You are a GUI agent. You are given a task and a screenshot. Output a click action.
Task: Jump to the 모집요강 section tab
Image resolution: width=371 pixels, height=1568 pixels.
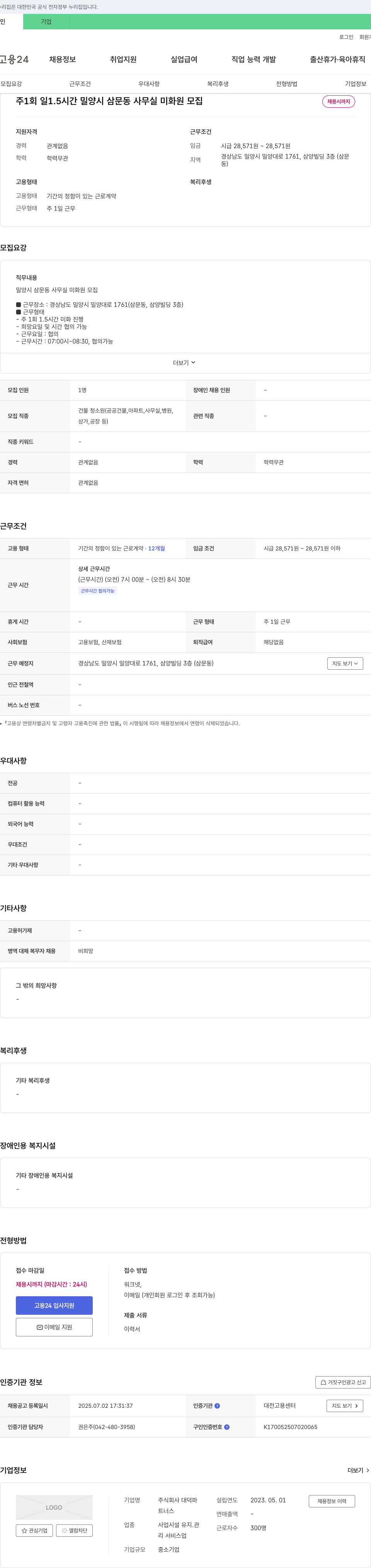[x=11, y=84]
